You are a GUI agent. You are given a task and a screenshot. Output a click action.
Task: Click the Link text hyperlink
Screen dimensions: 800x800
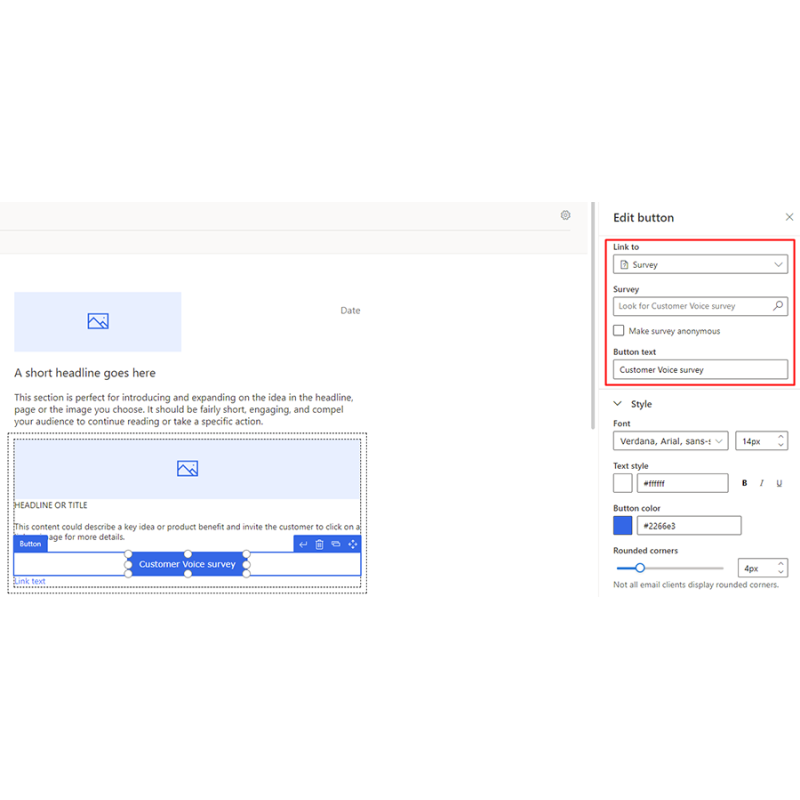30,581
